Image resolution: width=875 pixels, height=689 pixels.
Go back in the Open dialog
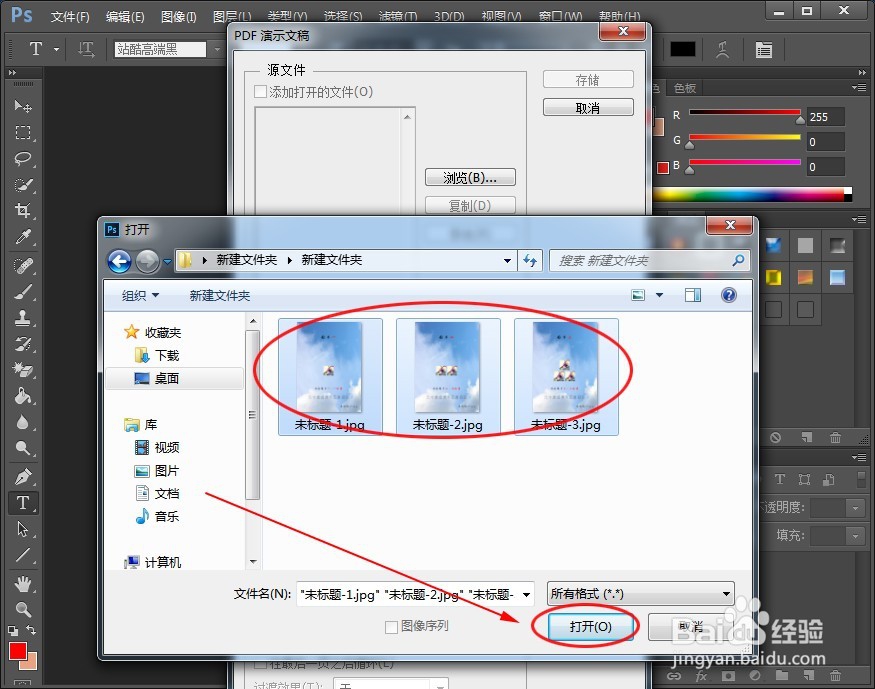click(119, 261)
